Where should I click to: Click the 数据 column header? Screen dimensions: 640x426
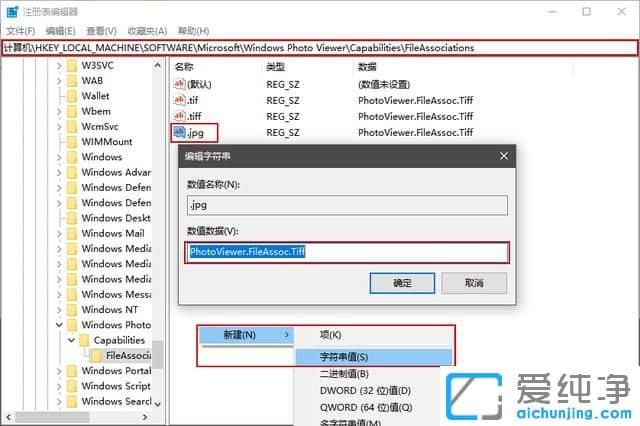(367, 67)
